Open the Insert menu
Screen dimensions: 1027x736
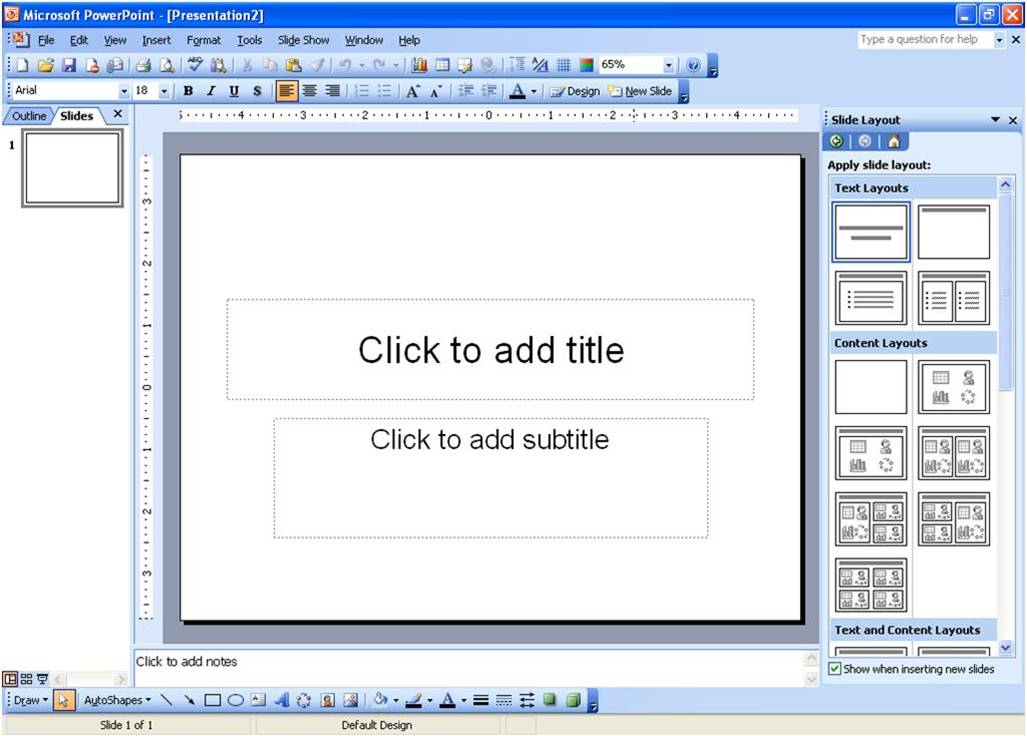coord(156,40)
